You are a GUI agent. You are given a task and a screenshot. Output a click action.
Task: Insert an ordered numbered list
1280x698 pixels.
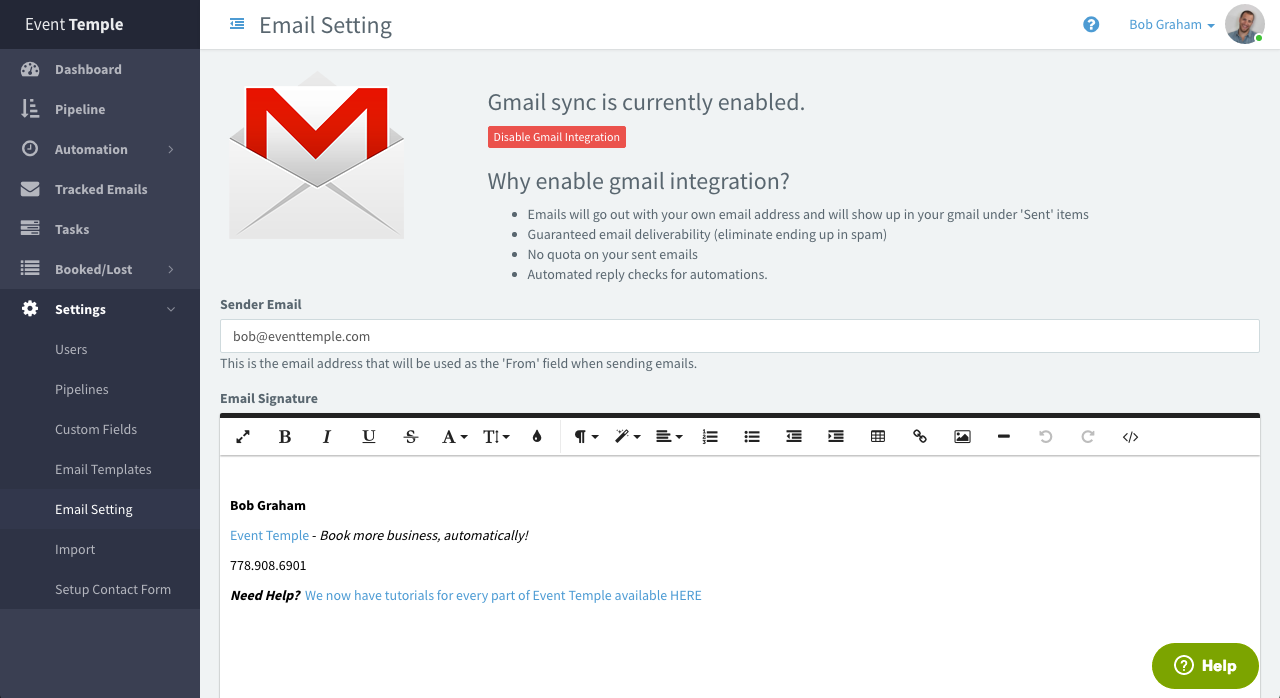710,437
